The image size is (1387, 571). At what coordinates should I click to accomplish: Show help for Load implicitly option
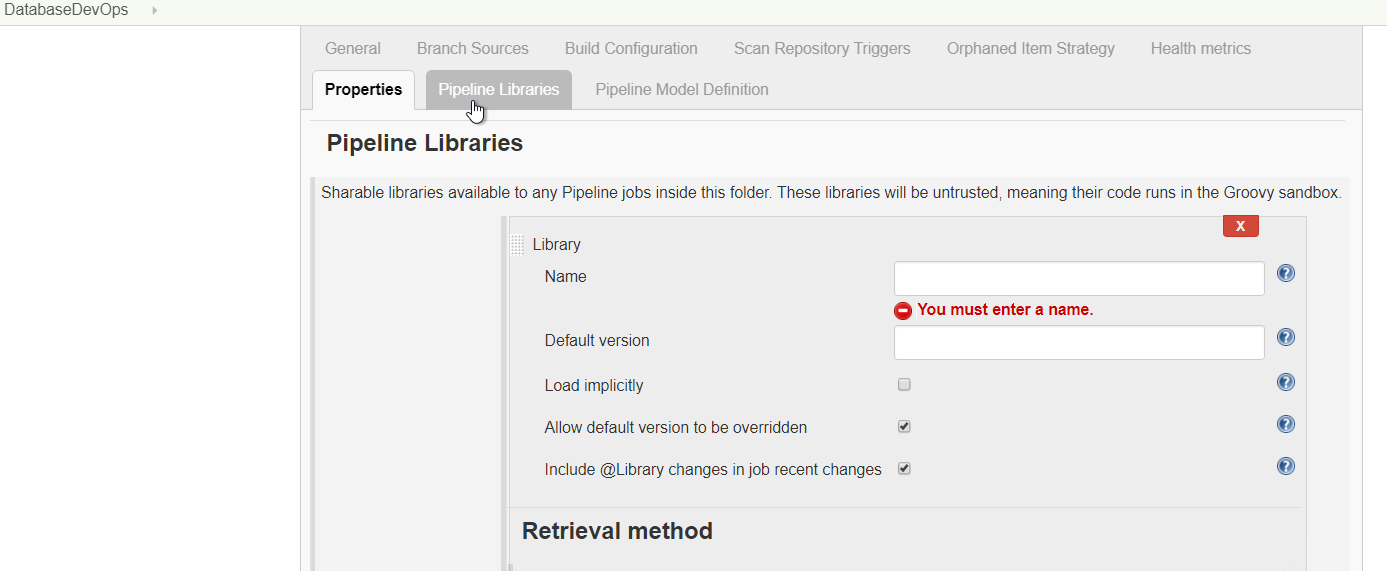click(x=1286, y=382)
